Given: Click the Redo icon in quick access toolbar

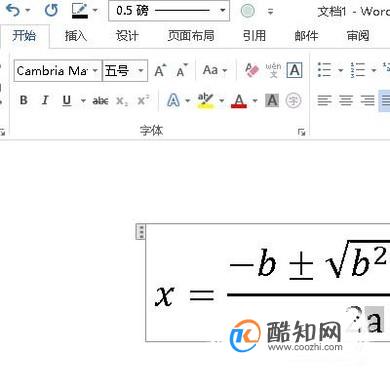Looking at the screenshot, I should click(51, 11).
